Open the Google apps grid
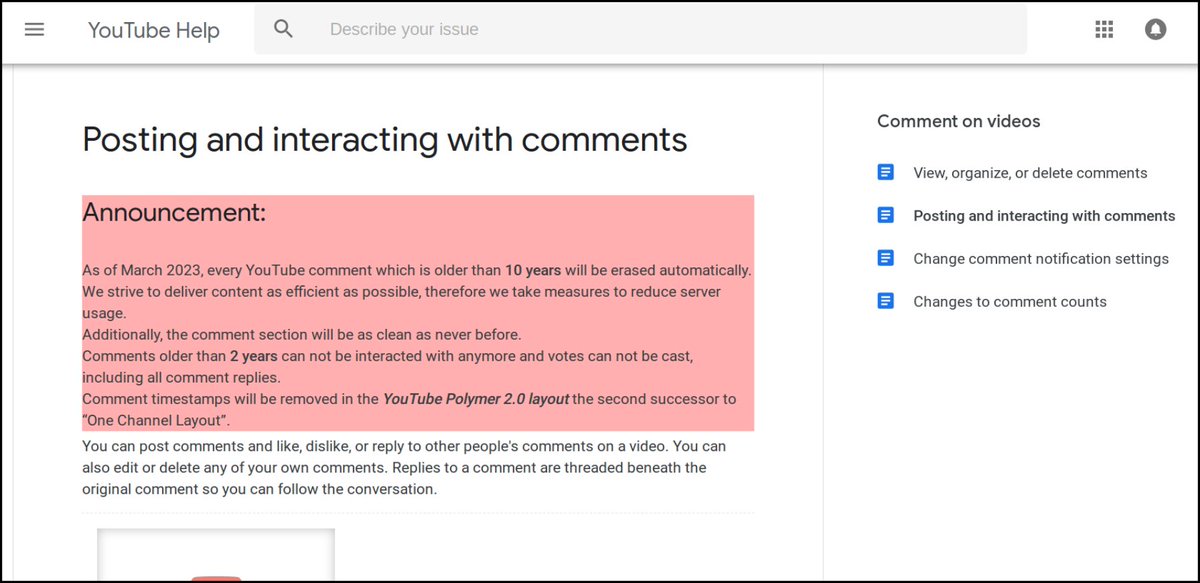1200x583 pixels. (1104, 29)
